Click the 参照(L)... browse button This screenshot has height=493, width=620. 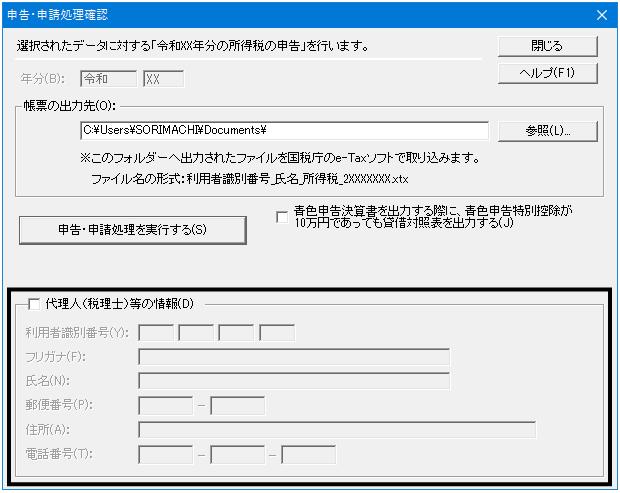point(548,131)
